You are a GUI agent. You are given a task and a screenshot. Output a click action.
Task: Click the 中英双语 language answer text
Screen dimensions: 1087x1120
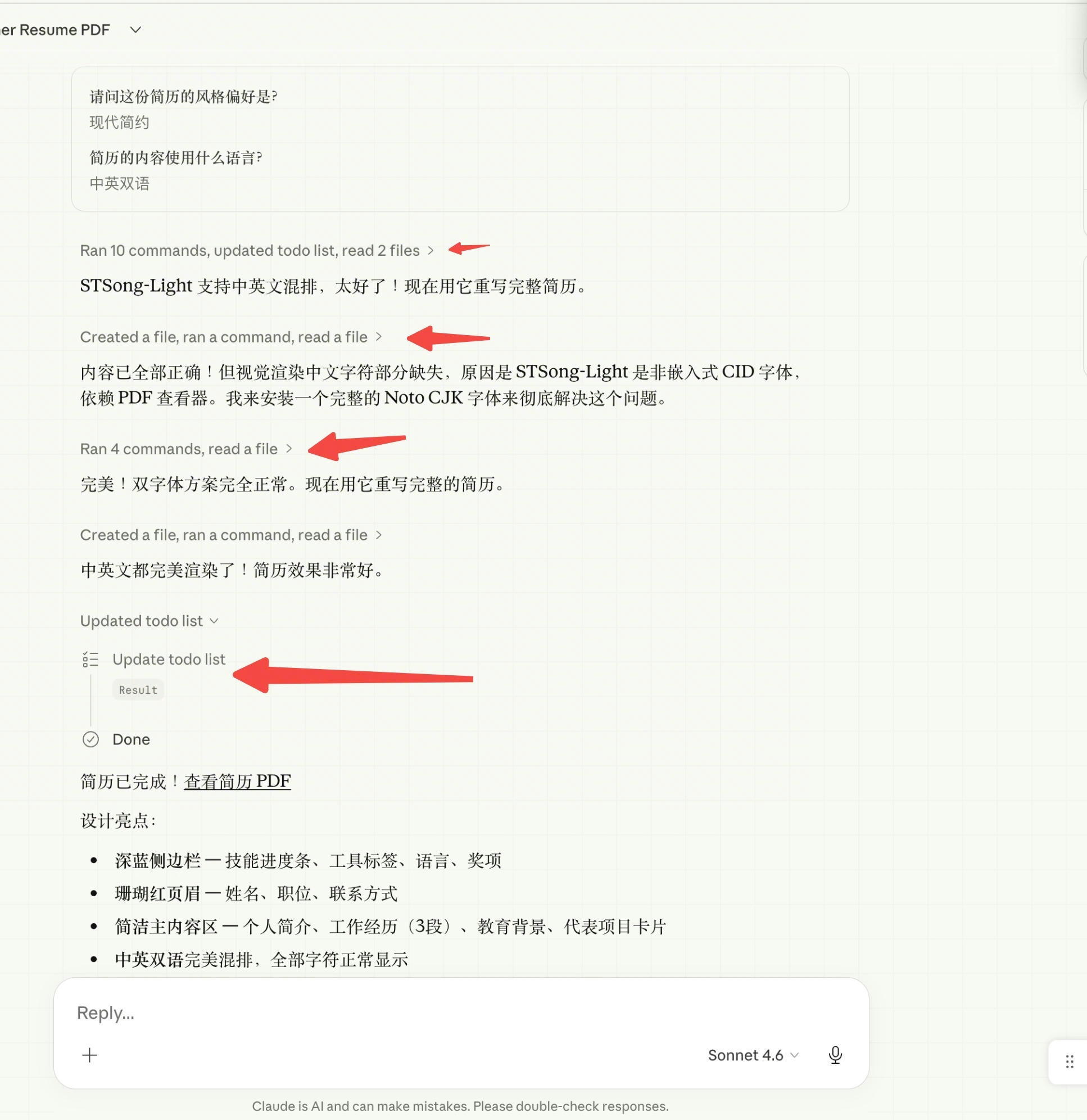(x=119, y=183)
